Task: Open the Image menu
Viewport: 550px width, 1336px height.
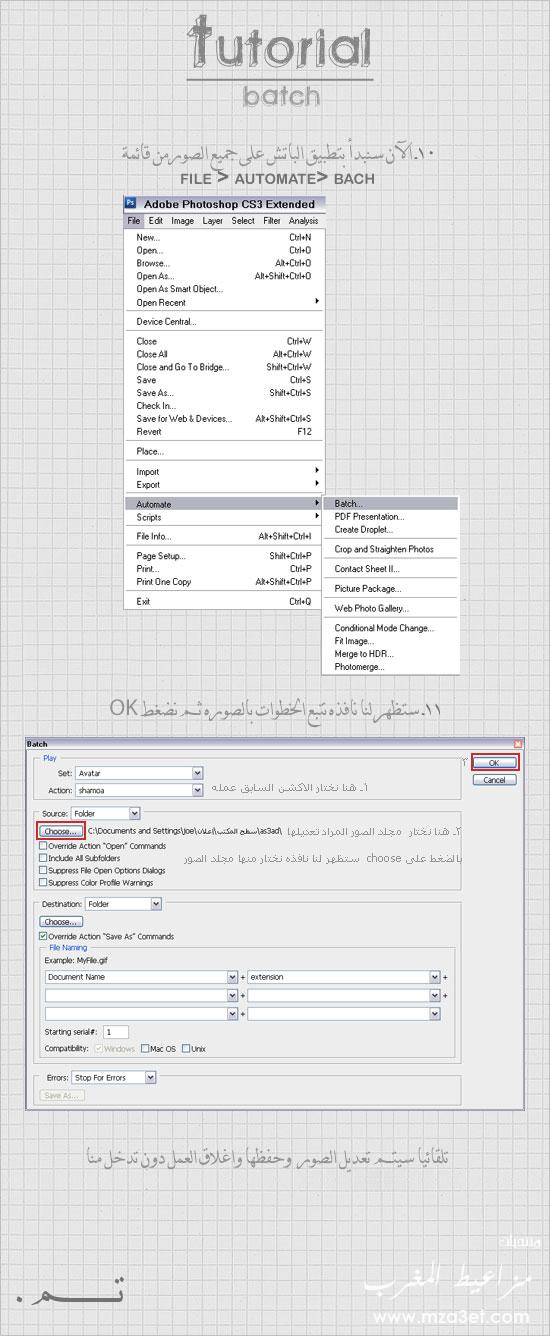Action: pos(182,221)
